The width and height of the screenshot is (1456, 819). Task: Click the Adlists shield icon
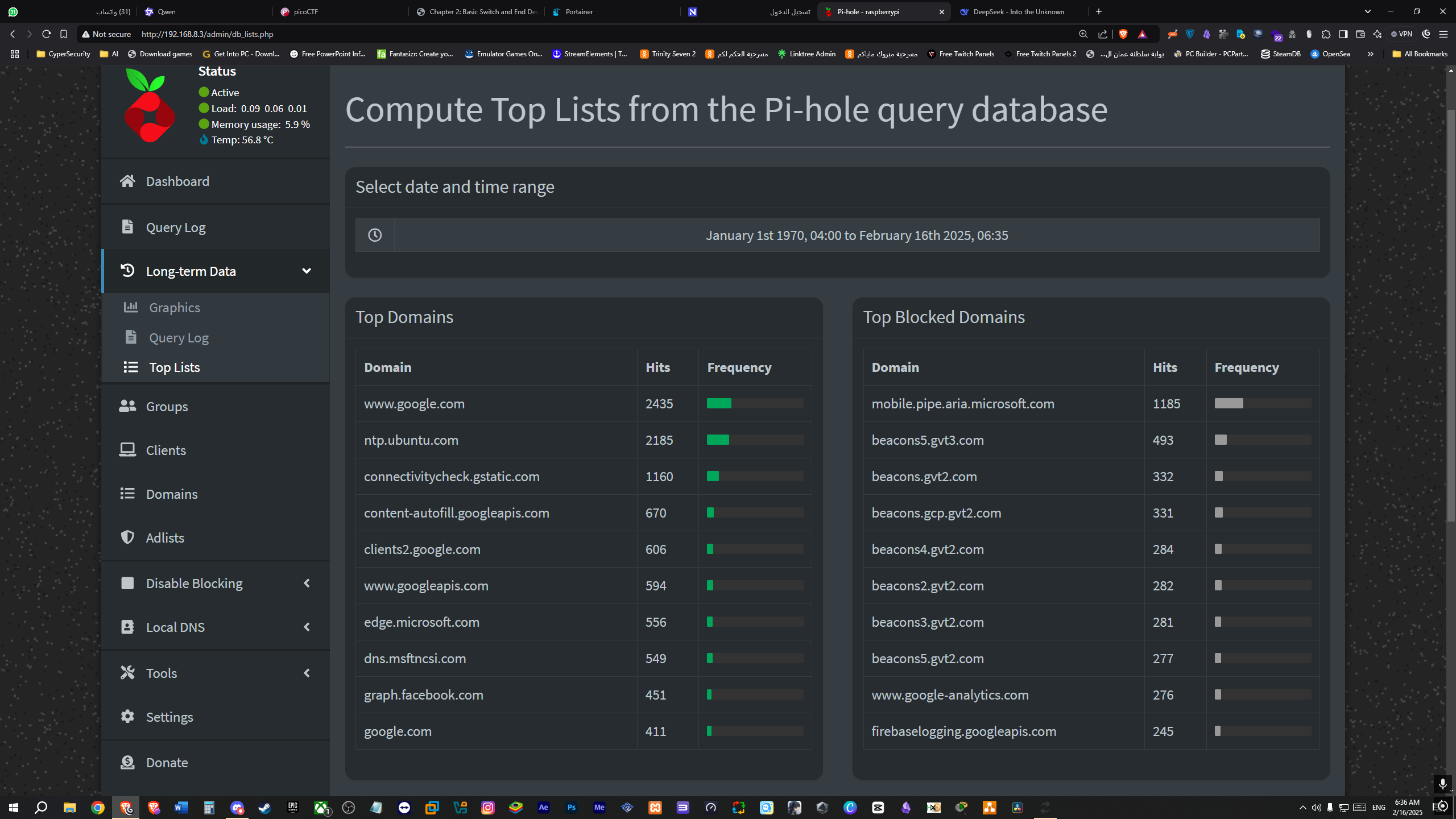[x=127, y=537]
